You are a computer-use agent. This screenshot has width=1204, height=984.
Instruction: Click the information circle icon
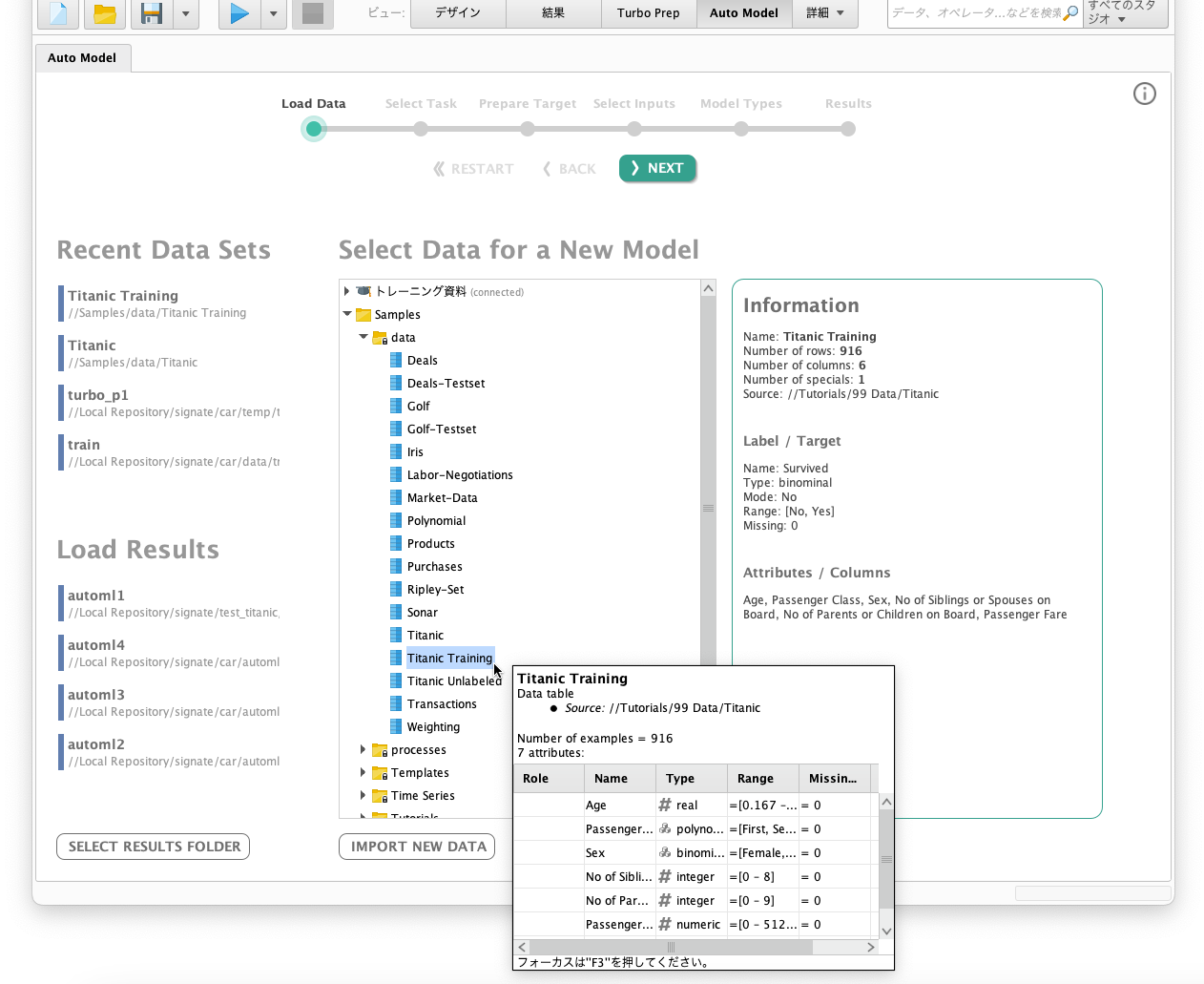pos(1145,94)
